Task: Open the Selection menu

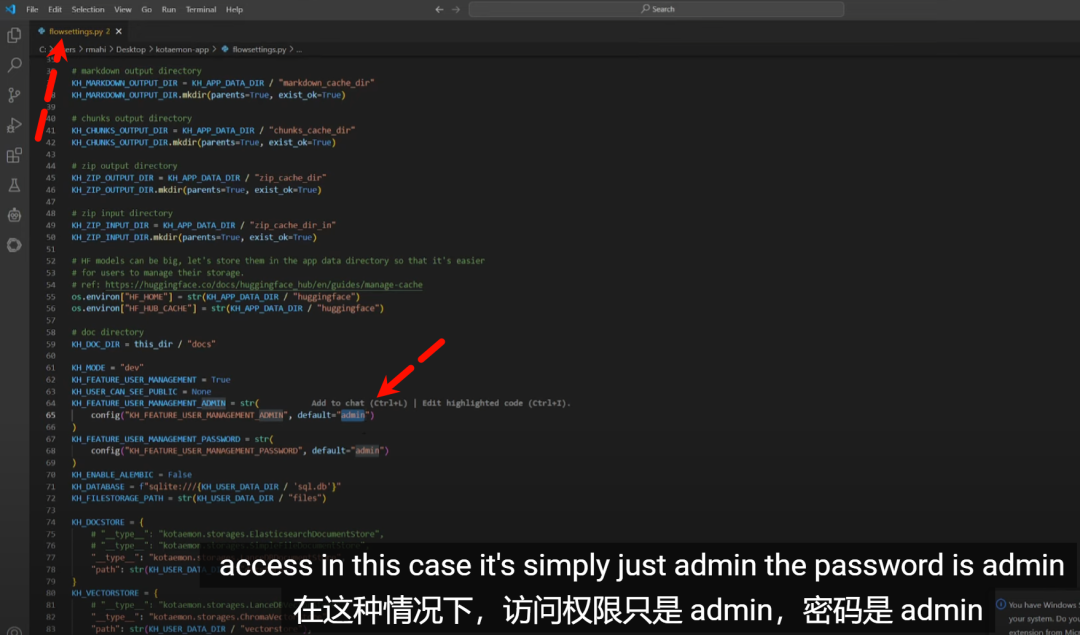Action: [x=88, y=9]
